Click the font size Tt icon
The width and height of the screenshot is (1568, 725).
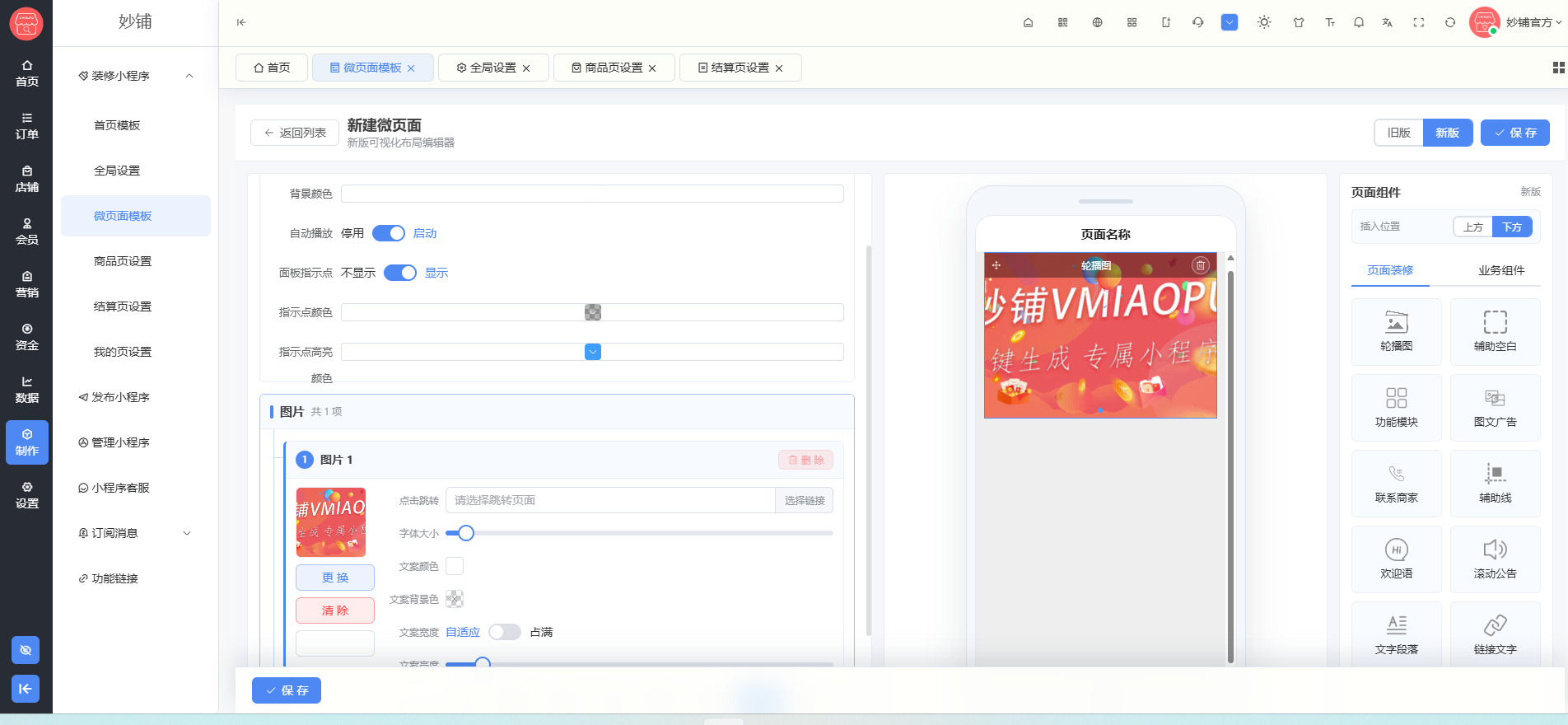coord(1330,22)
